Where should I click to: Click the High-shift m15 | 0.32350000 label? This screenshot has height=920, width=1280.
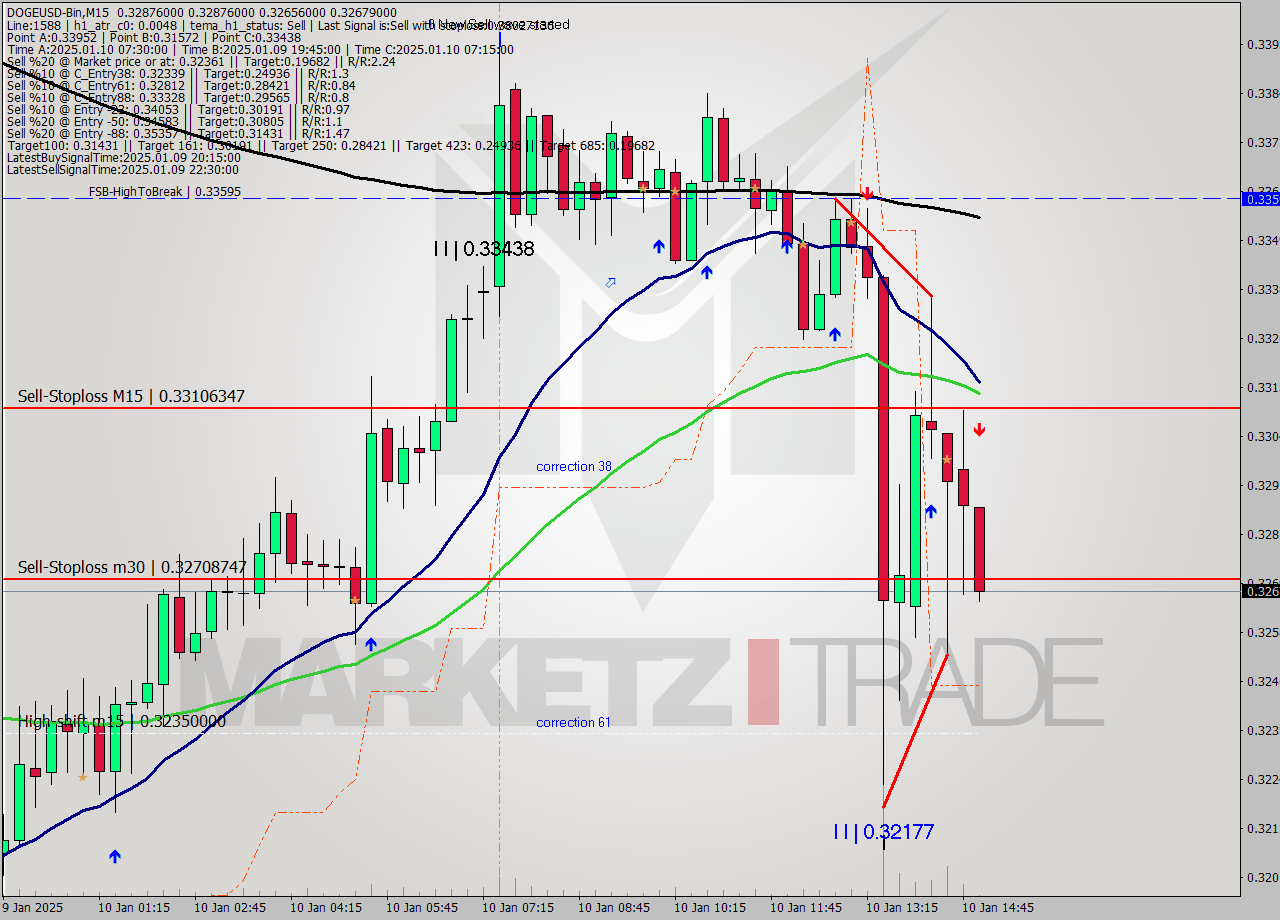[x=123, y=721]
